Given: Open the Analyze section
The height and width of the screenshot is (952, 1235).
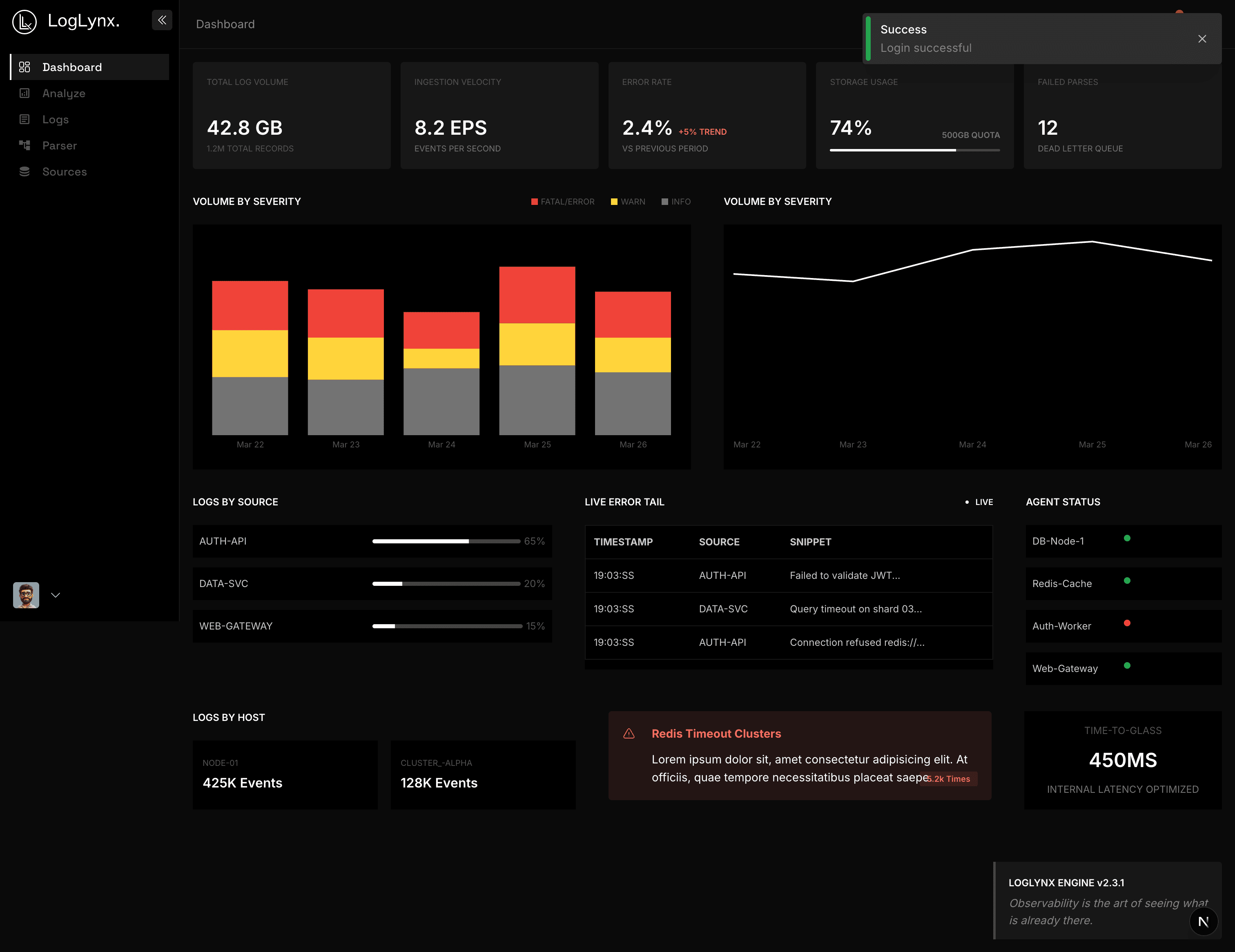Looking at the screenshot, I should click(63, 93).
